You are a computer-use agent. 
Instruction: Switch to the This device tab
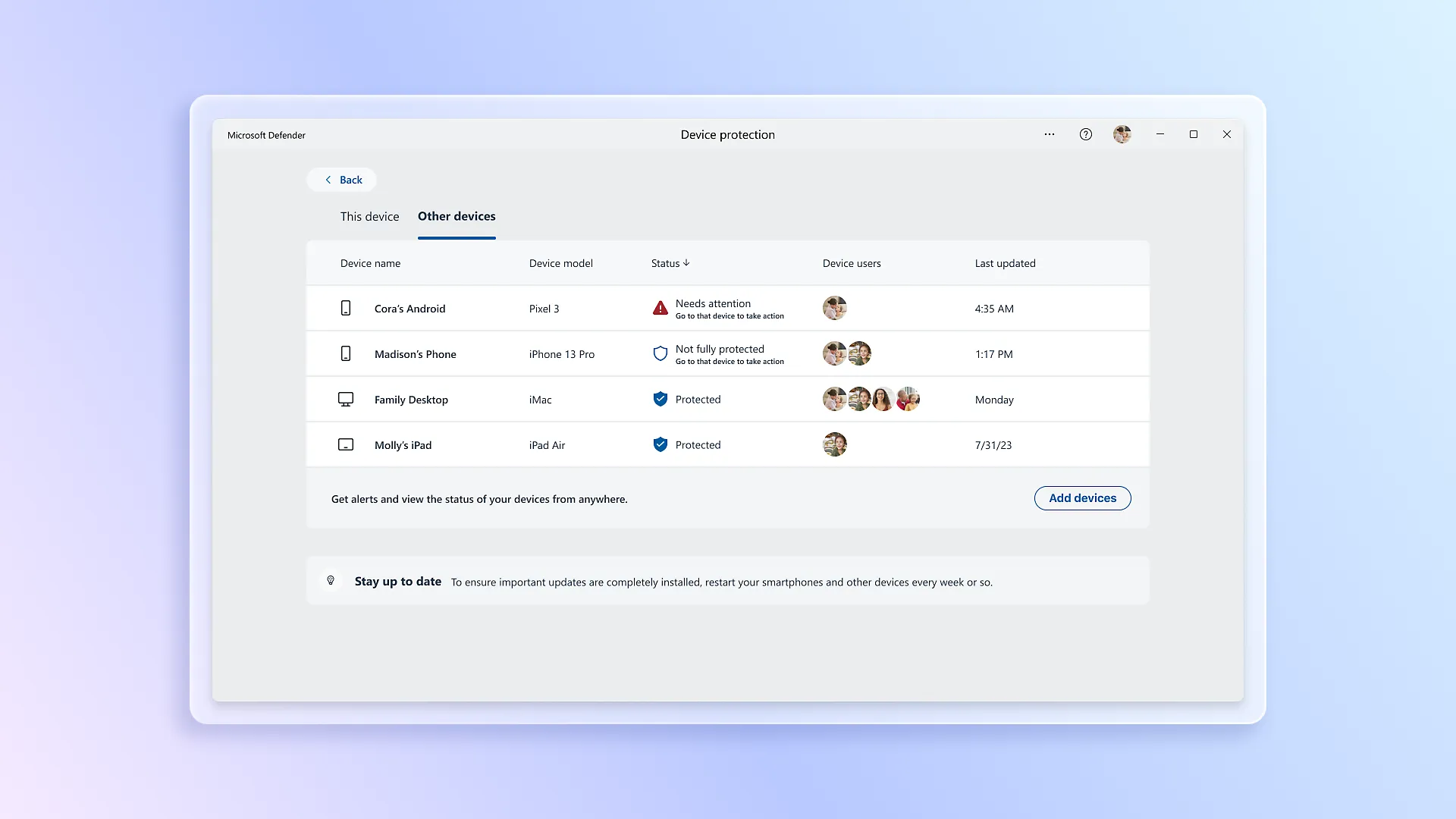(x=369, y=217)
